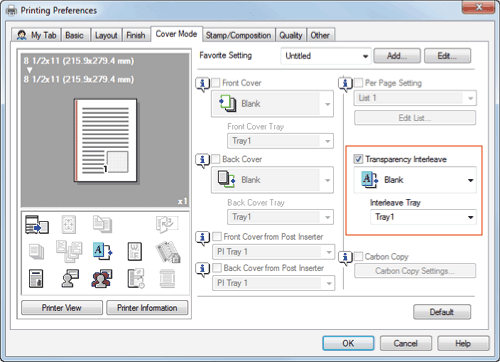Click the dimmed stacked sheets icon
The image size is (500, 362).
[x=36, y=251]
